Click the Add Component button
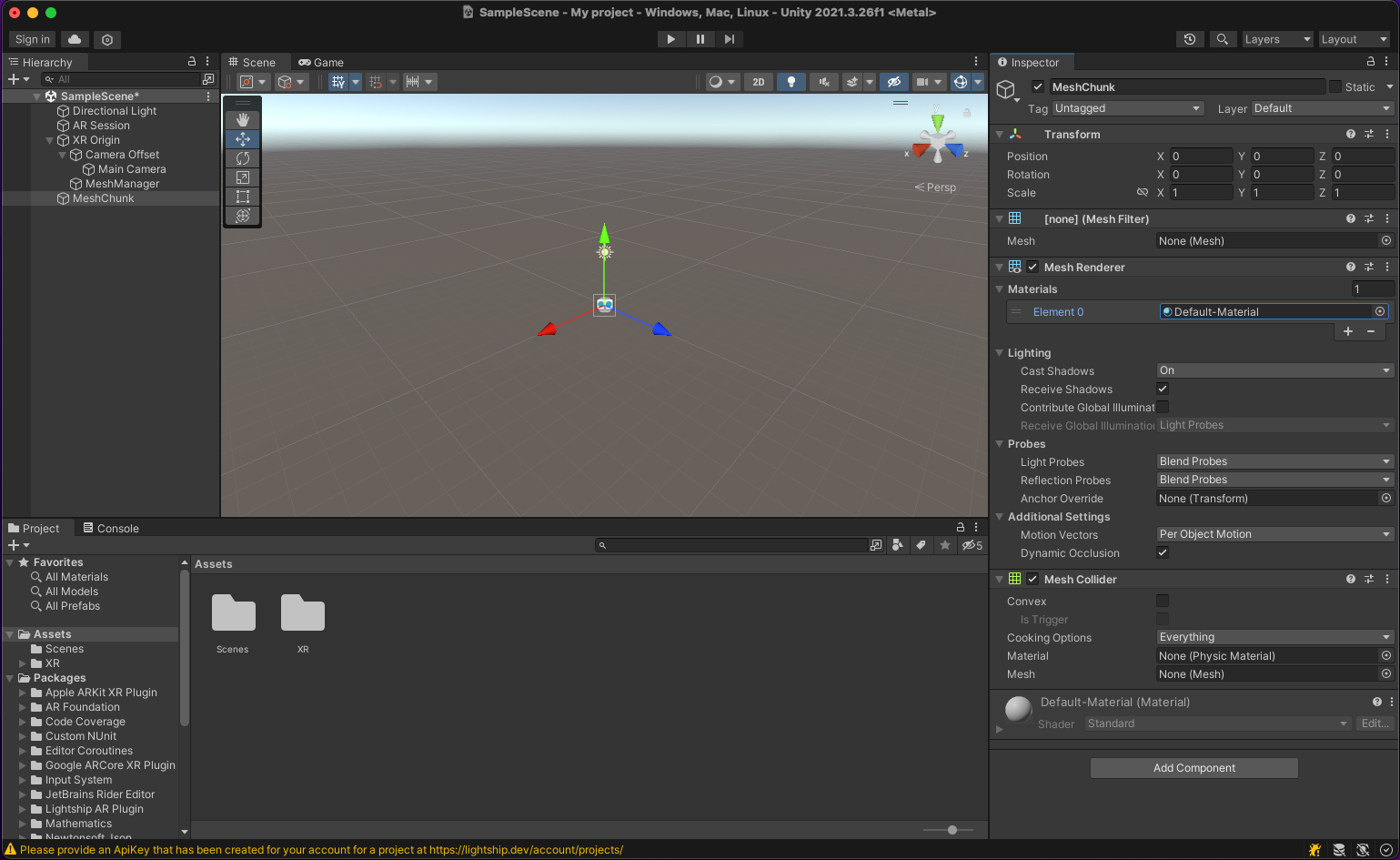 (x=1194, y=768)
